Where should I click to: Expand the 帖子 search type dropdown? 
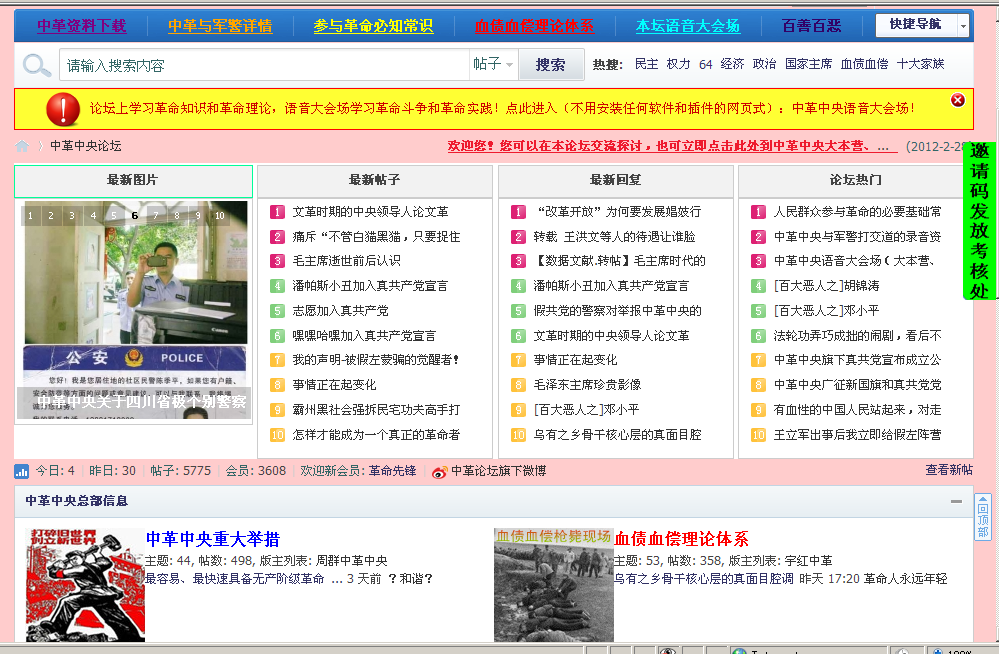click(x=492, y=64)
